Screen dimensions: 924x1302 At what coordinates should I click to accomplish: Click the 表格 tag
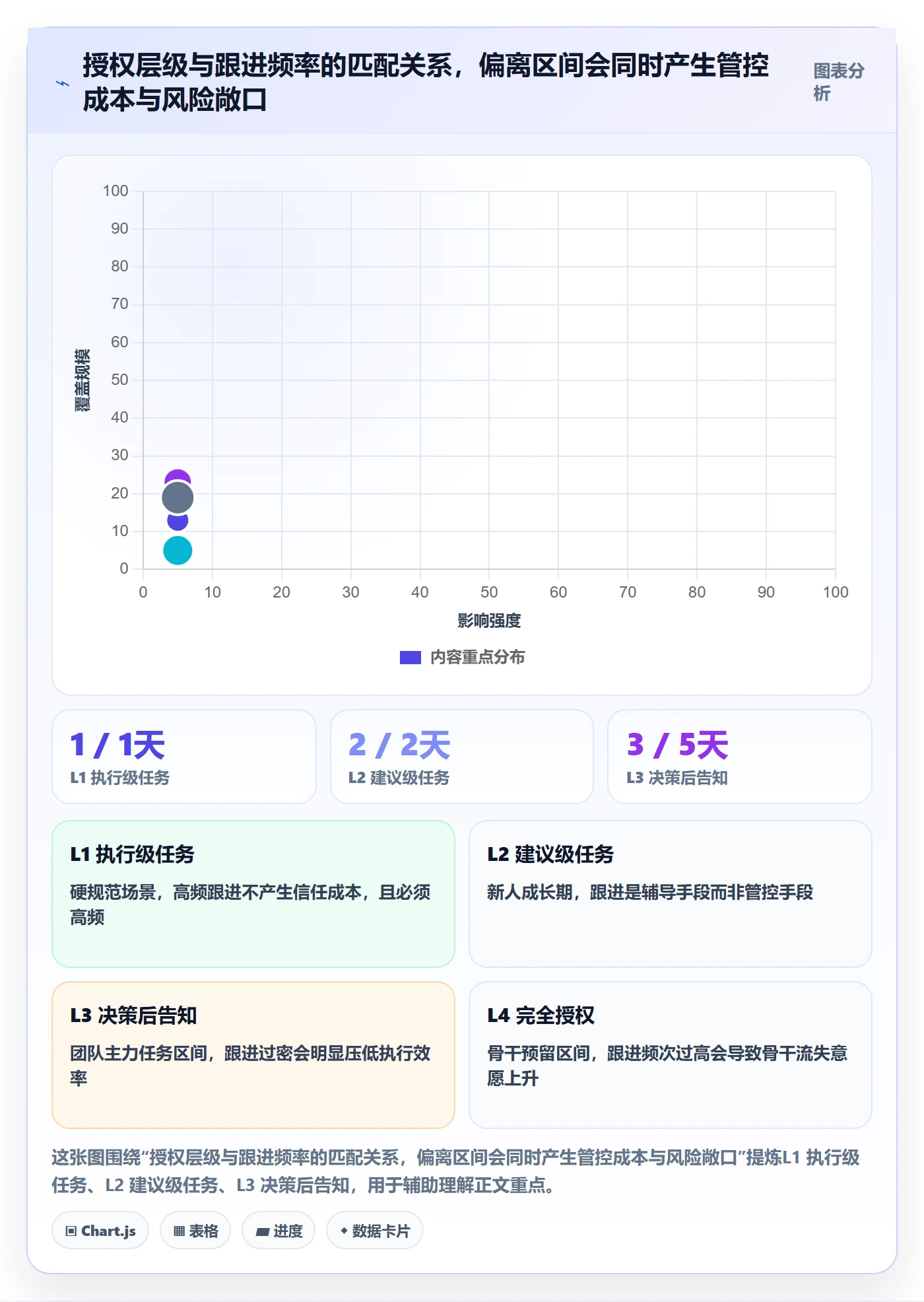(x=195, y=1231)
